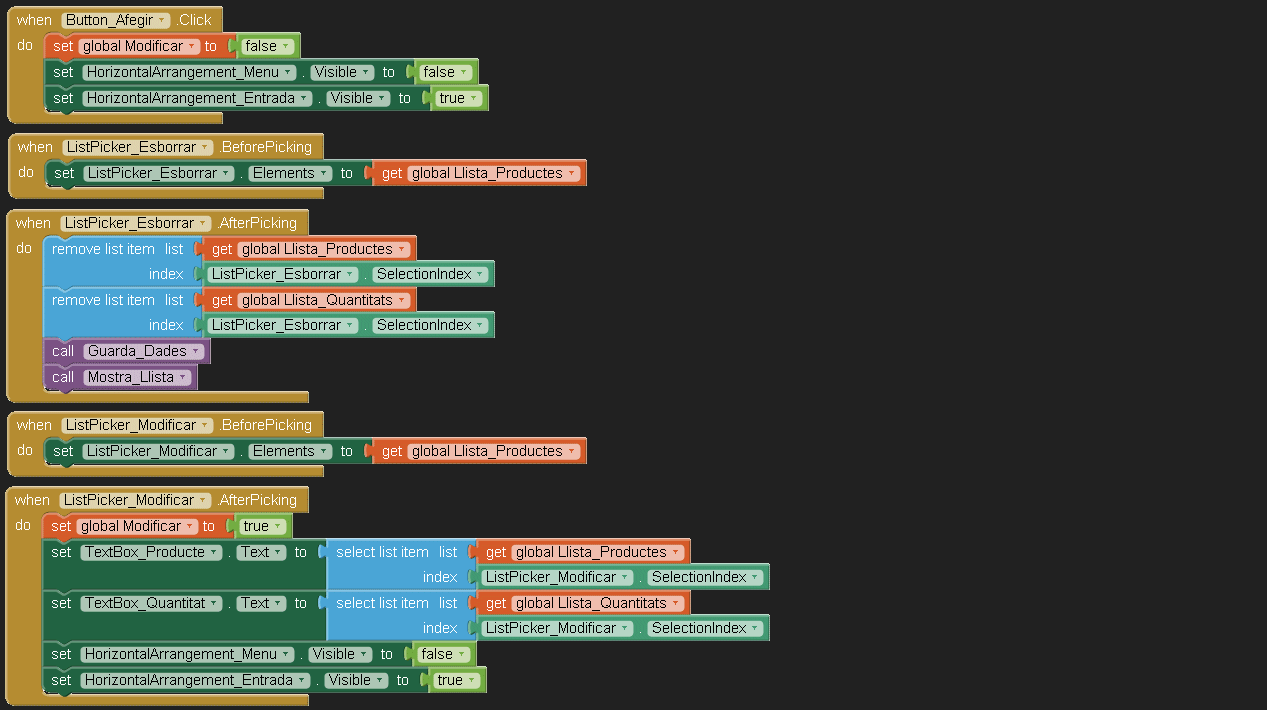The image size is (1267, 710).
Task: Toggle the false value in Button_Afegir's global Modificar block
Action: (268, 46)
